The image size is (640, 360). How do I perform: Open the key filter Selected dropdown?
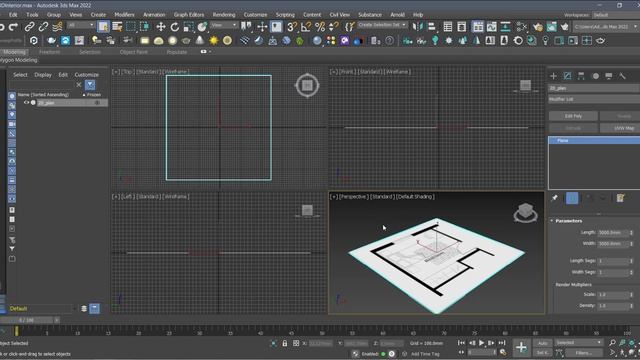(579, 343)
